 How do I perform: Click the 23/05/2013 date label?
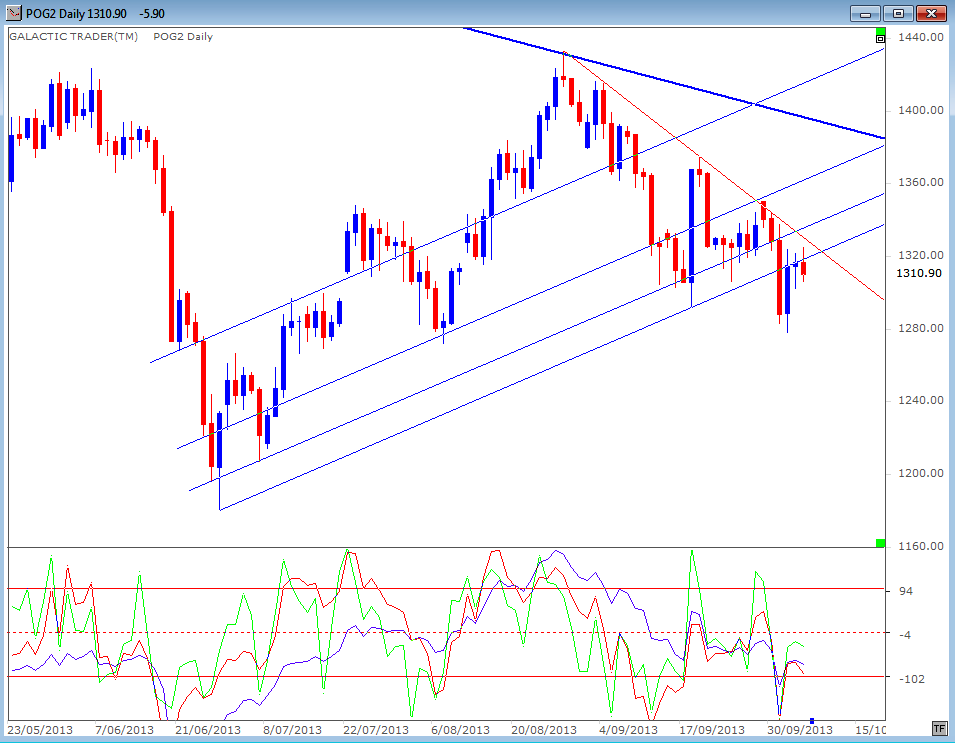pos(40,730)
